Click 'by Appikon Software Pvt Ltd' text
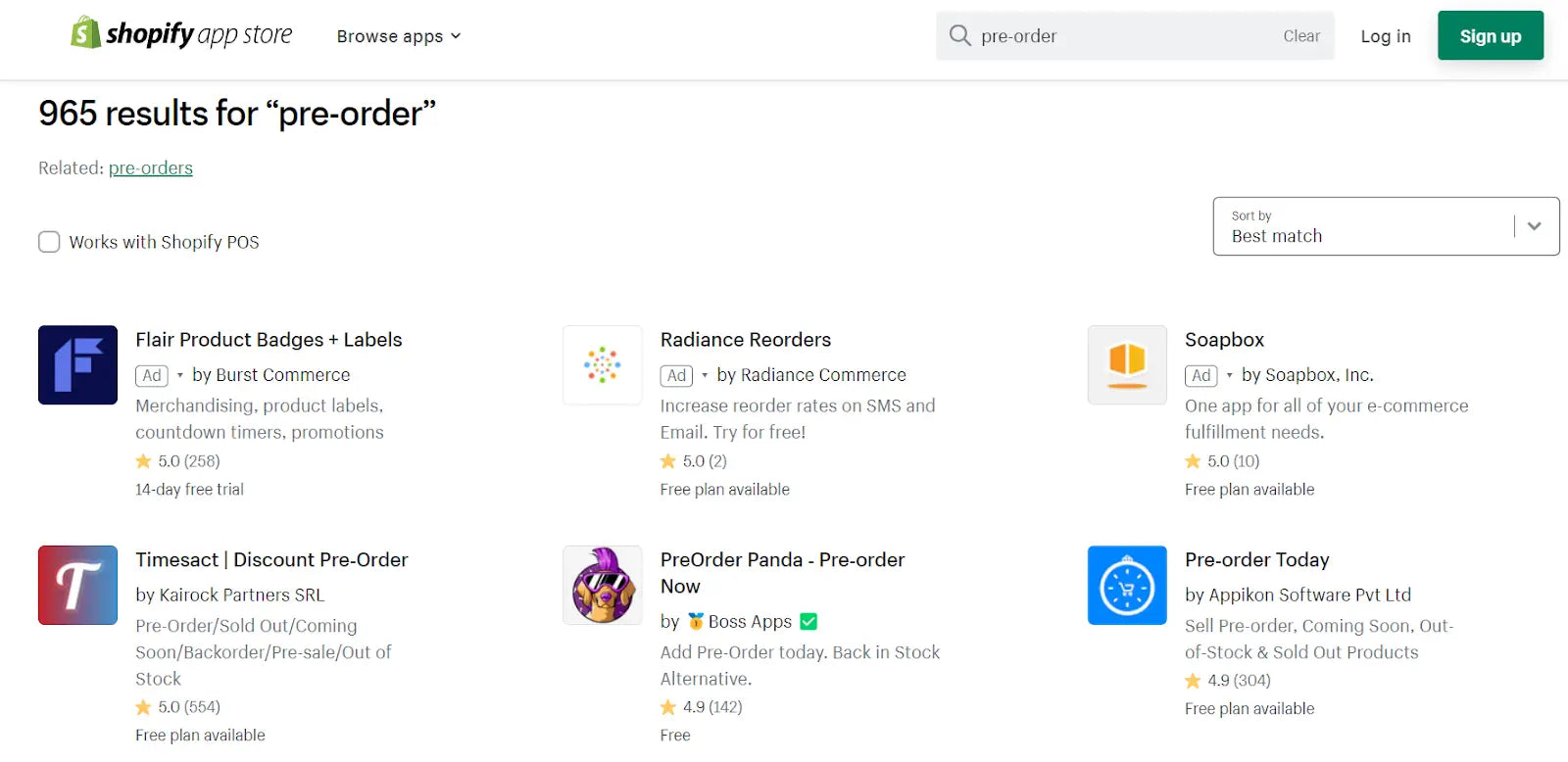 click(x=1298, y=595)
